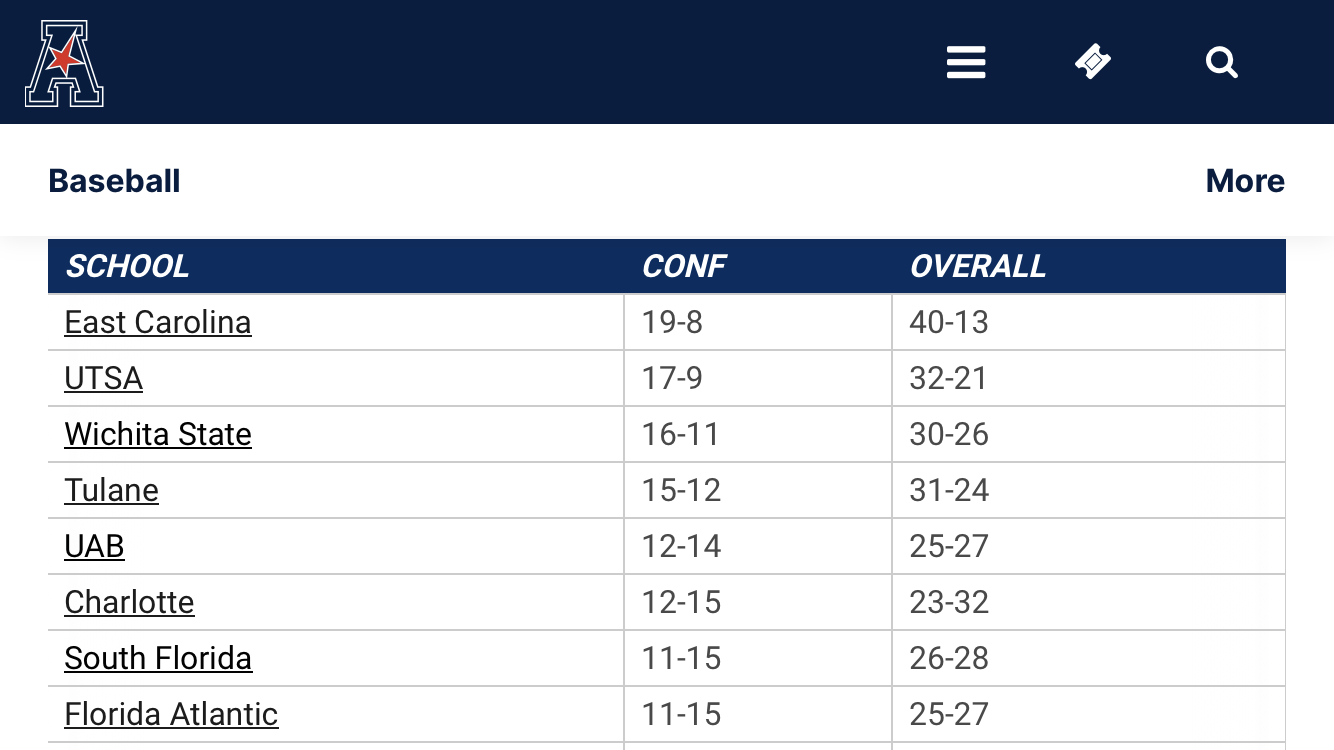Viewport: 1334px width, 750px height.
Task: Click the SCHOOL column header
Action: point(127,266)
